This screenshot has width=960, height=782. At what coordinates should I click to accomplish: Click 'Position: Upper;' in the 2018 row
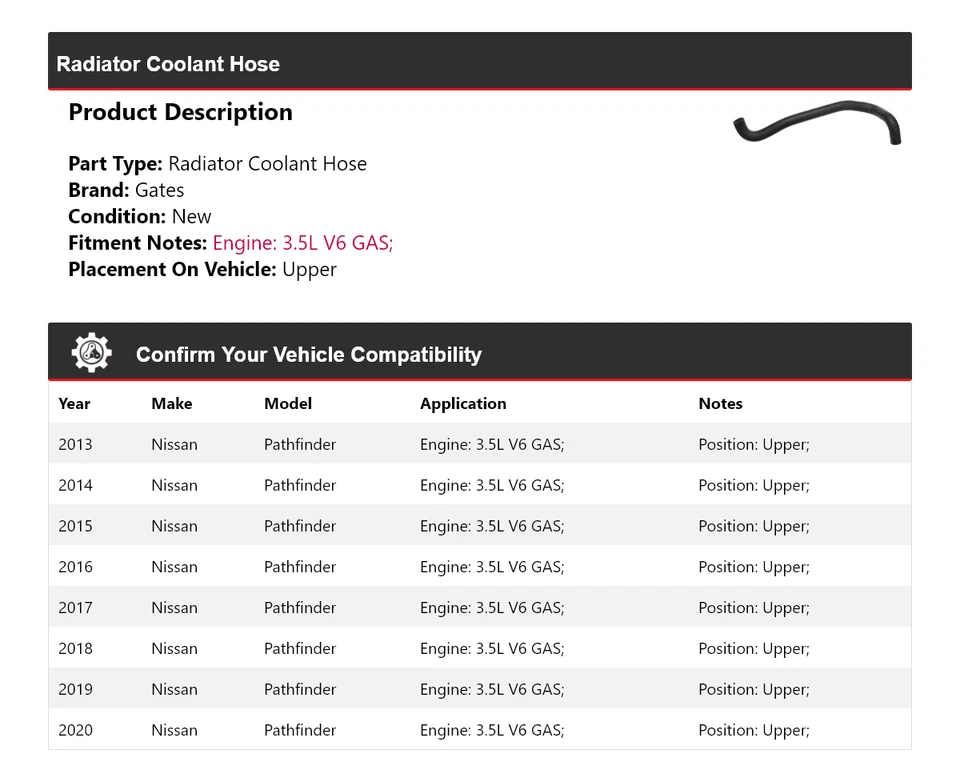(754, 650)
